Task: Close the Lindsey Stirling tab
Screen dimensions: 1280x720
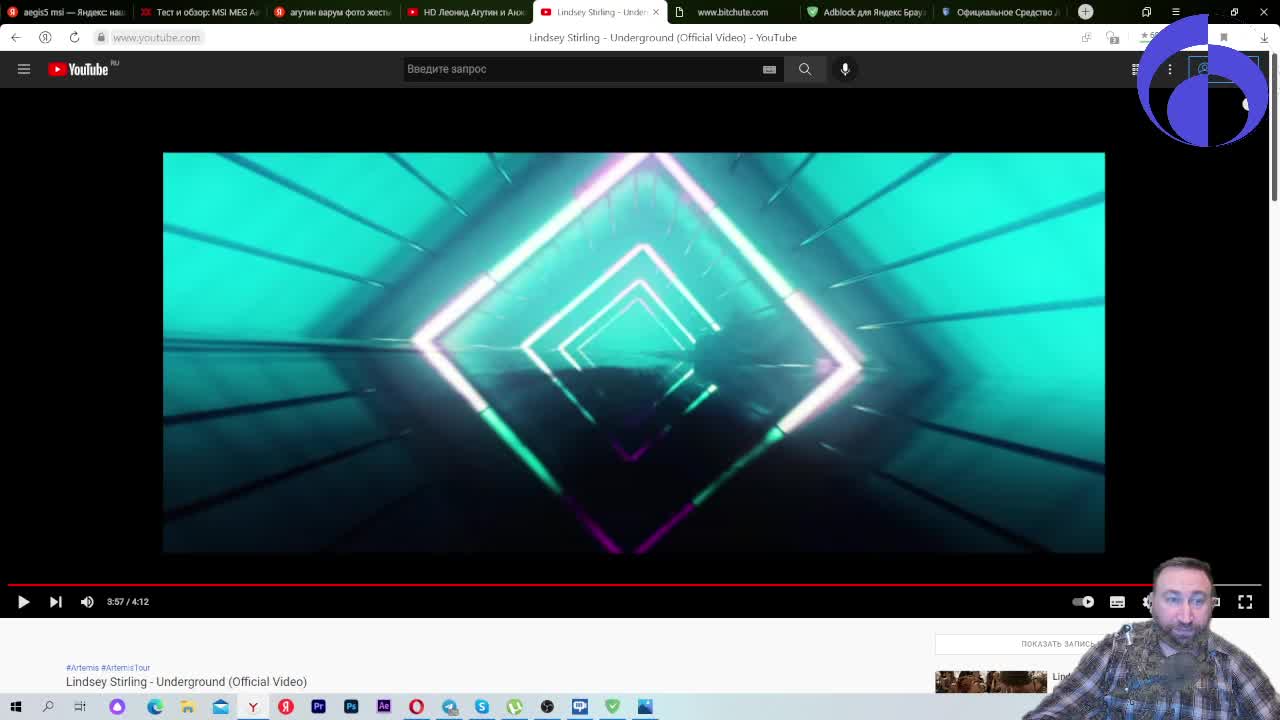Action: click(x=656, y=12)
